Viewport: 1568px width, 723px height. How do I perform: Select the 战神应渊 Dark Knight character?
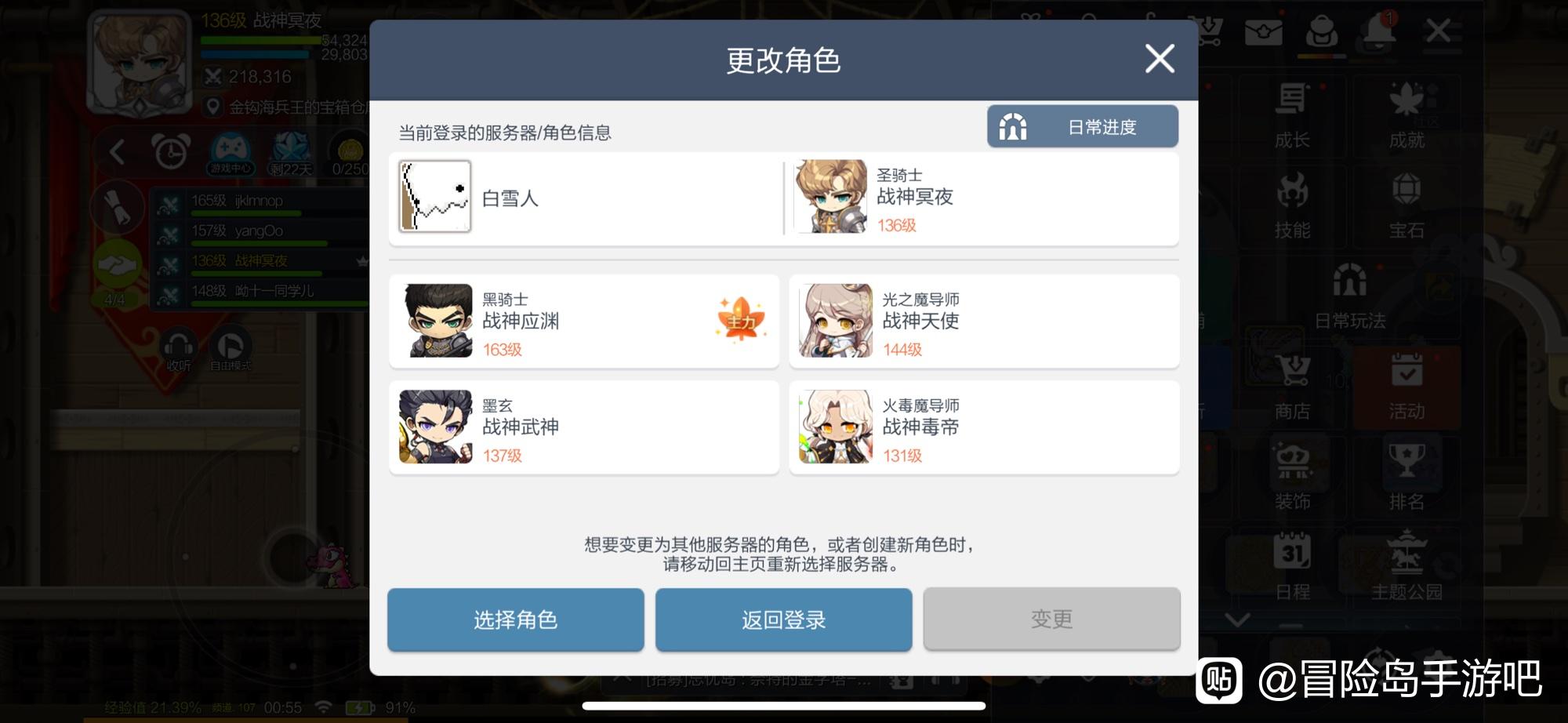[584, 321]
